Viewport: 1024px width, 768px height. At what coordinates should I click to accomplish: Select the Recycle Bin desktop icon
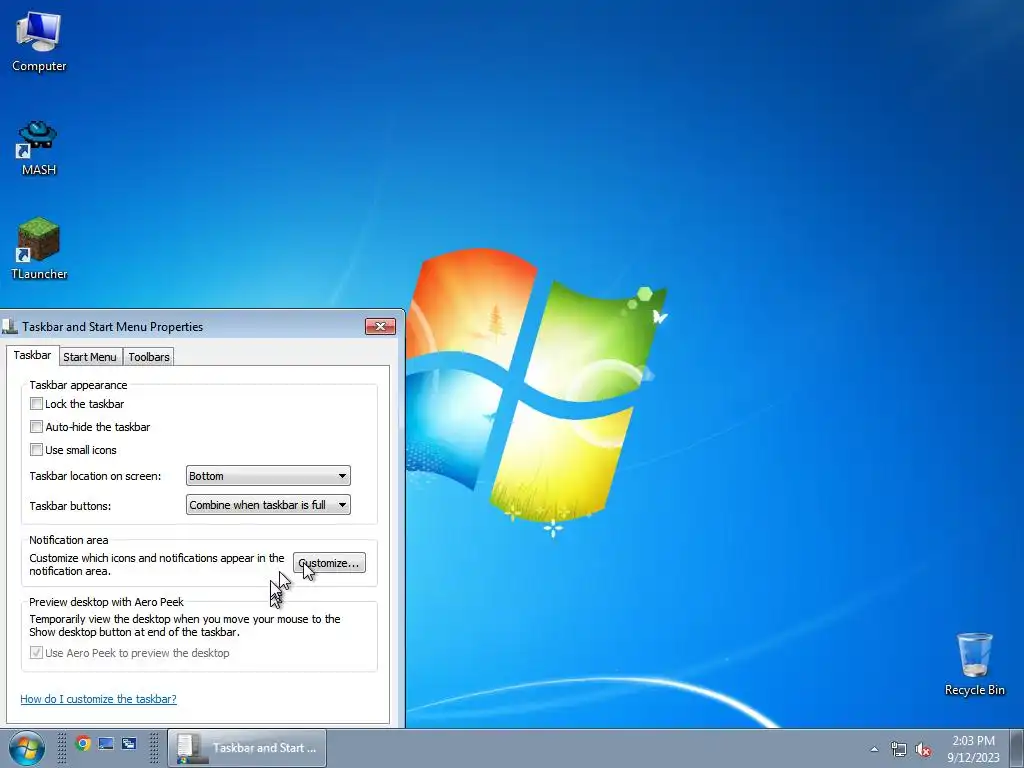[x=974, y=664]
